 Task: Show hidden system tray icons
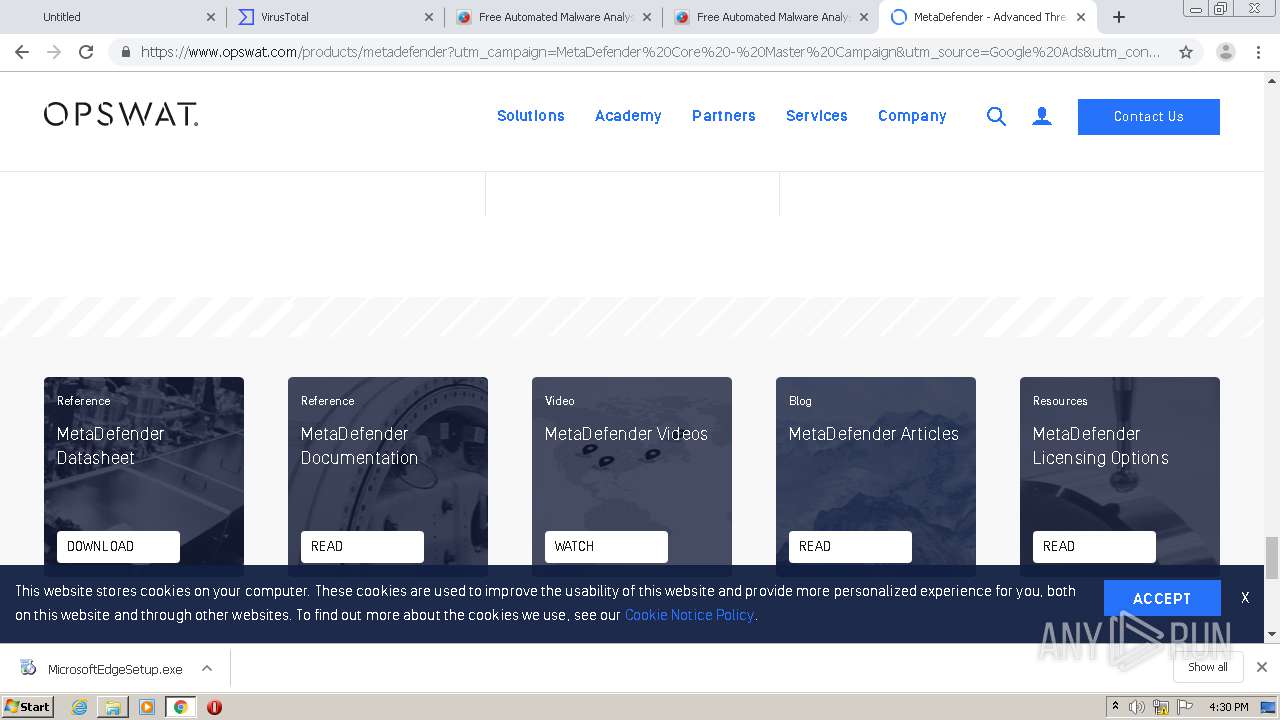[1115, 707]
